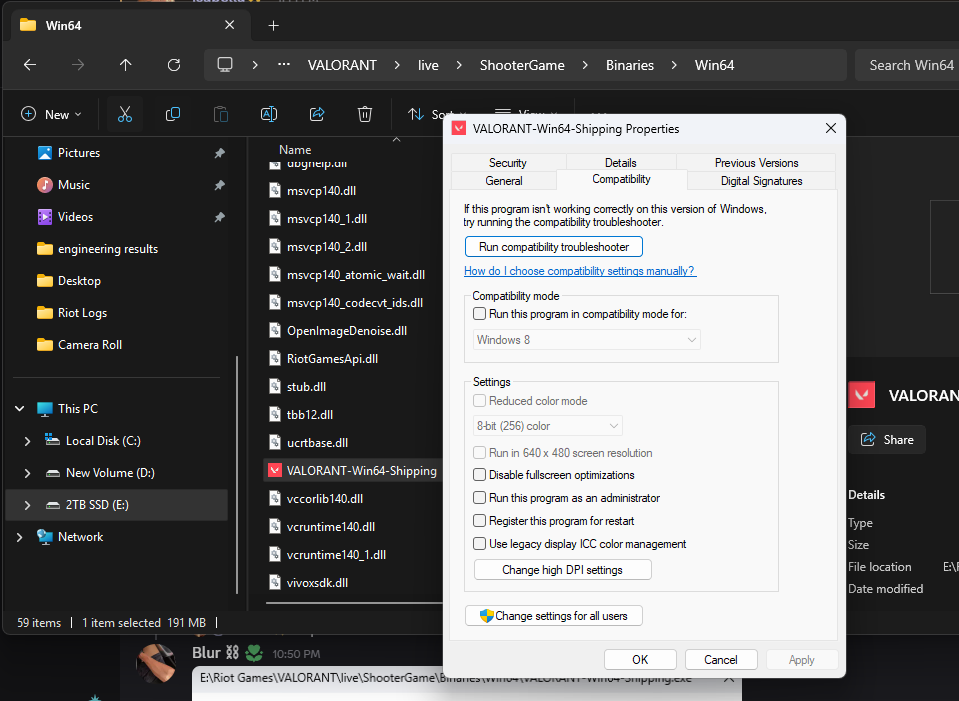The image size is (959, 701).
Task: Enable Run this program in compatibility mode
Action: (480, 314)
